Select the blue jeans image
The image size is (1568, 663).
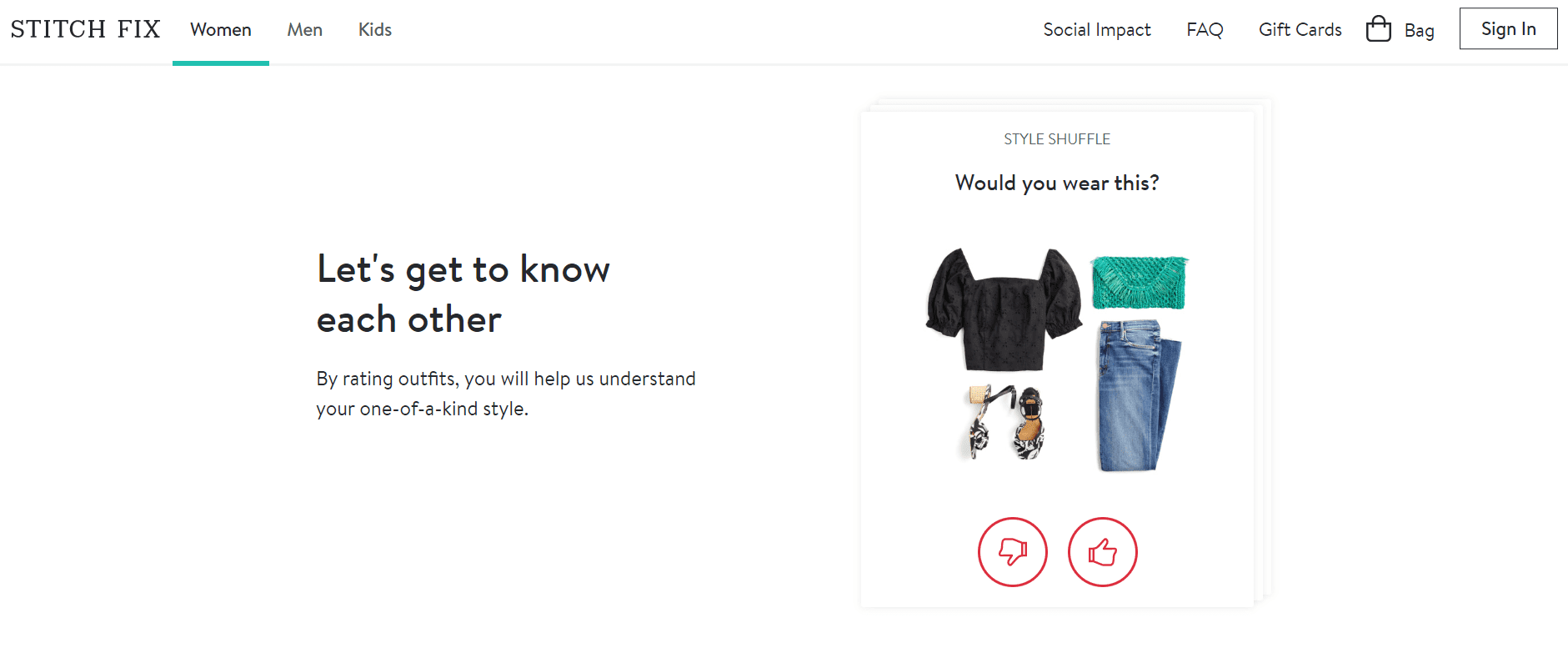pos(1137,395)
